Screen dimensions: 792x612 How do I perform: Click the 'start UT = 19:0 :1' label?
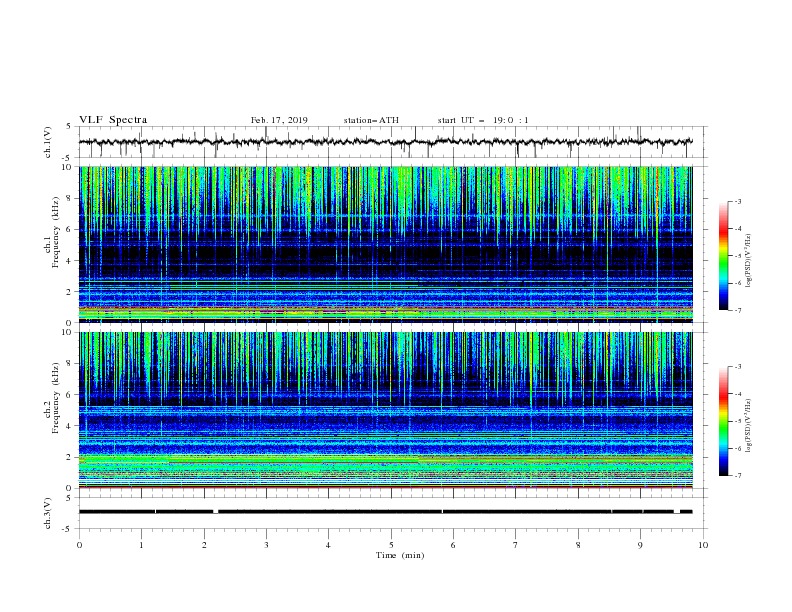483,120
